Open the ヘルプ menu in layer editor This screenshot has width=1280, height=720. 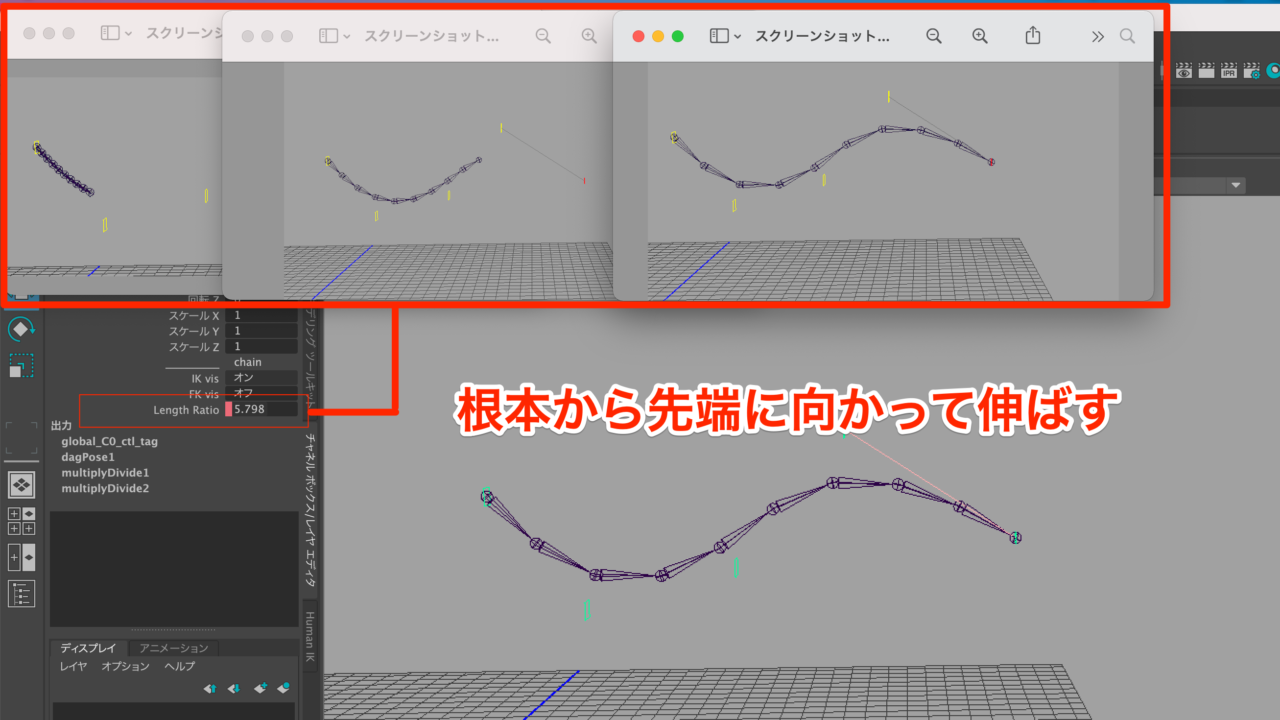click(180, 666)
